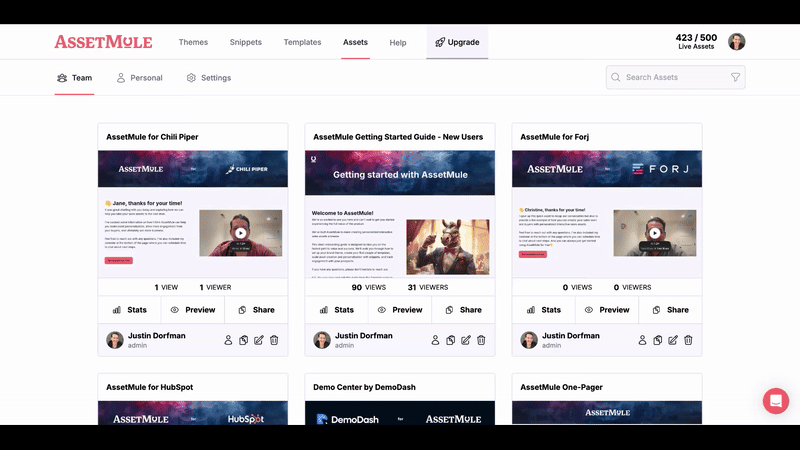Open the Themes menu
The image size is (800, 450).
(193, 42)
